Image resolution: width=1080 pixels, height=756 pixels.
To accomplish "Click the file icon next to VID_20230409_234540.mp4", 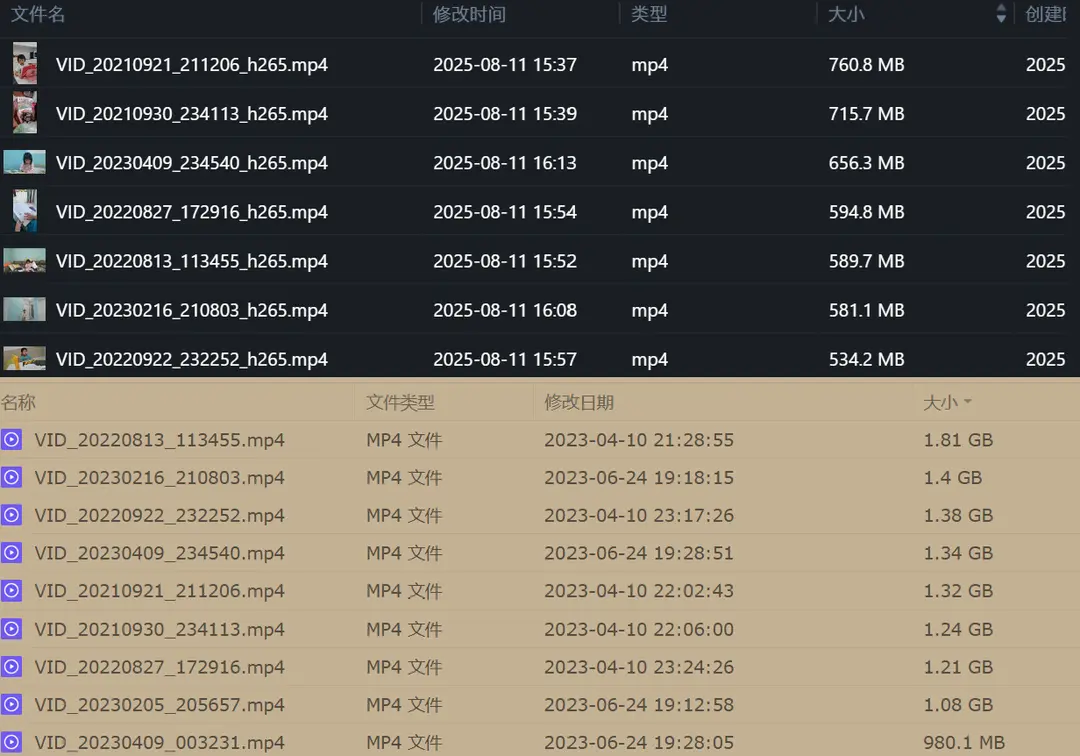I will pos(11,554).
